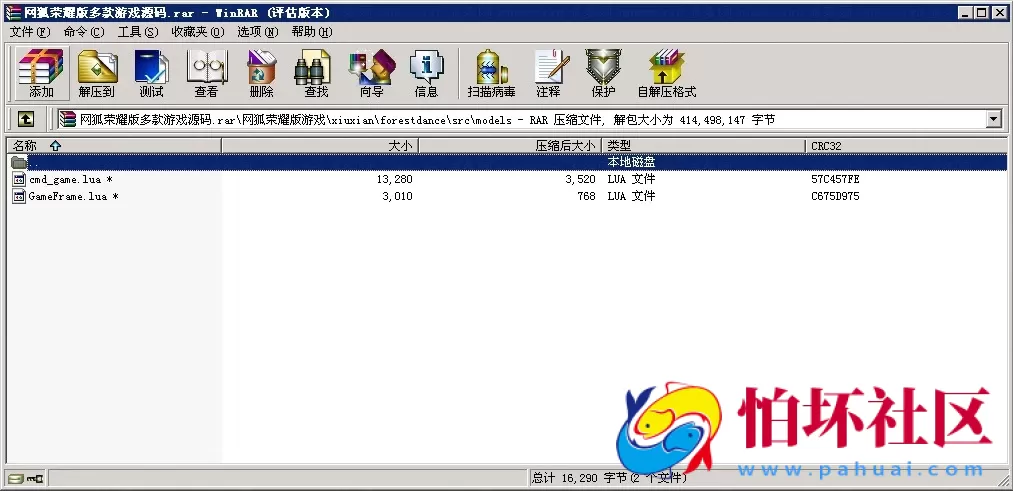Image resolution: width=1013 pixels, height=491 pixels.
Task: Click the 自解压格式 (SFX) icon
Action: (666, 73)
